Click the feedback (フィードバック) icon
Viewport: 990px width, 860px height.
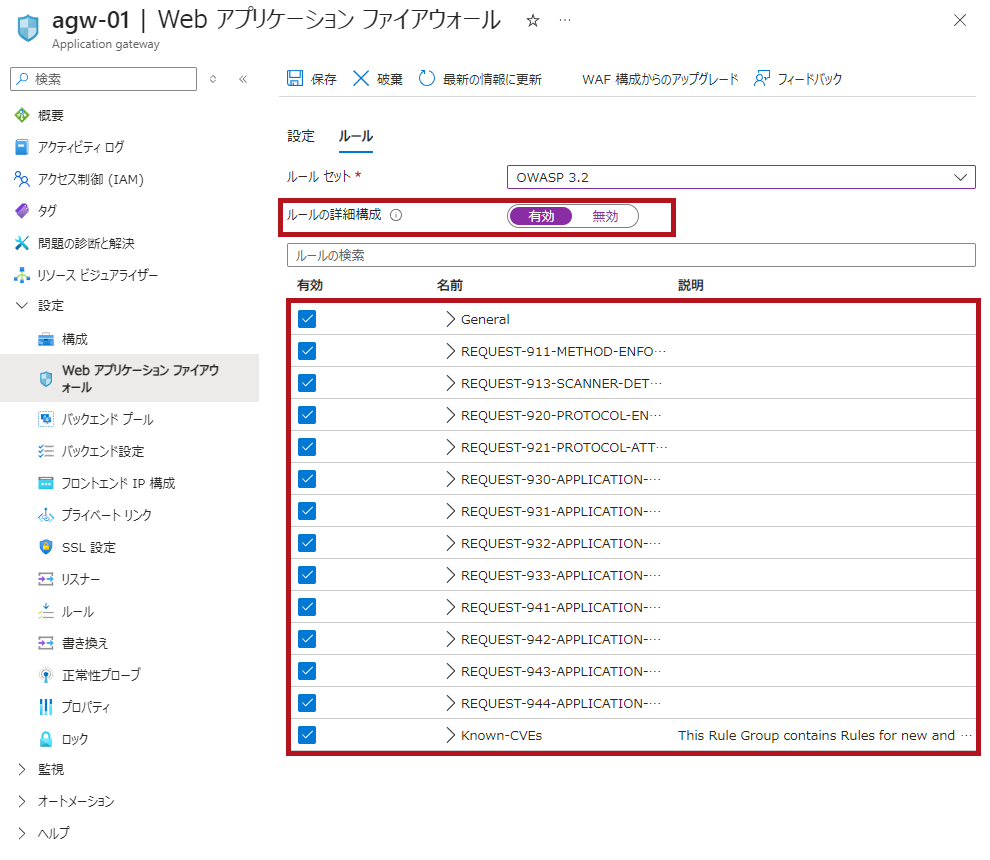click(x=762, y=79)
